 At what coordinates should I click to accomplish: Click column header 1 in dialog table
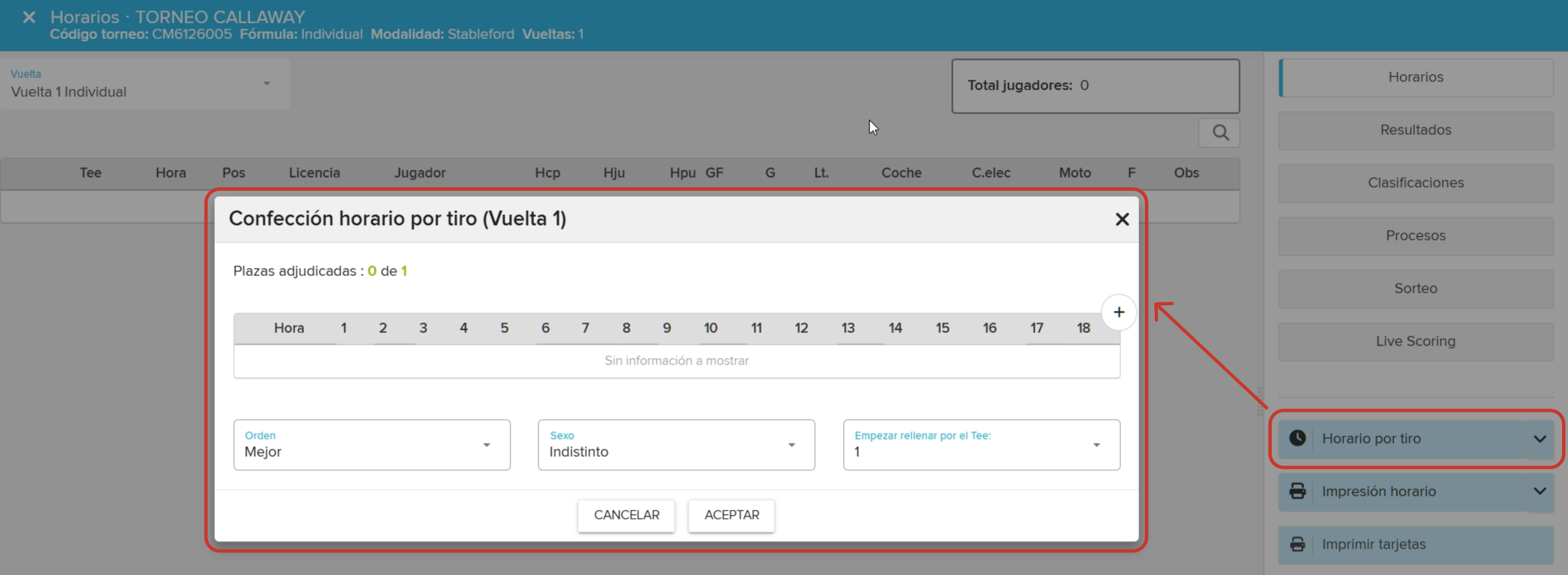[344, 329]
